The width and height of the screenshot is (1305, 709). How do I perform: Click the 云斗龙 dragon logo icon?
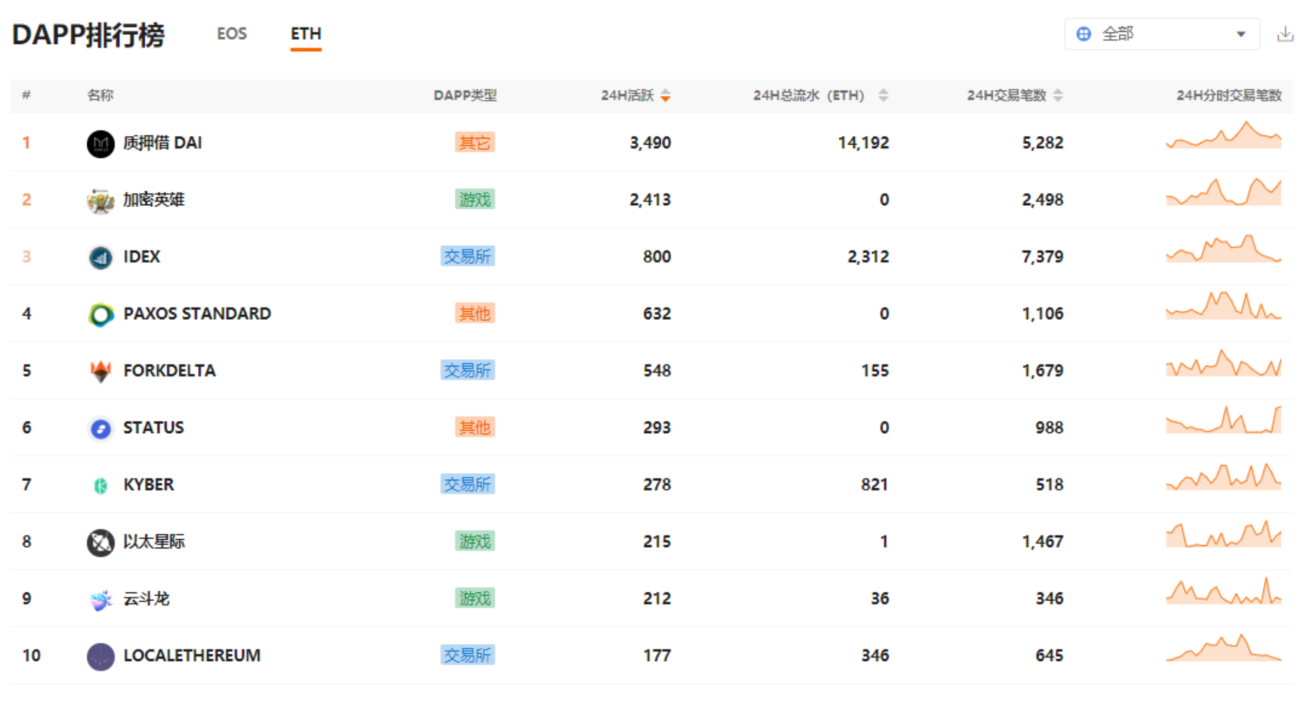tap(101, 600)
